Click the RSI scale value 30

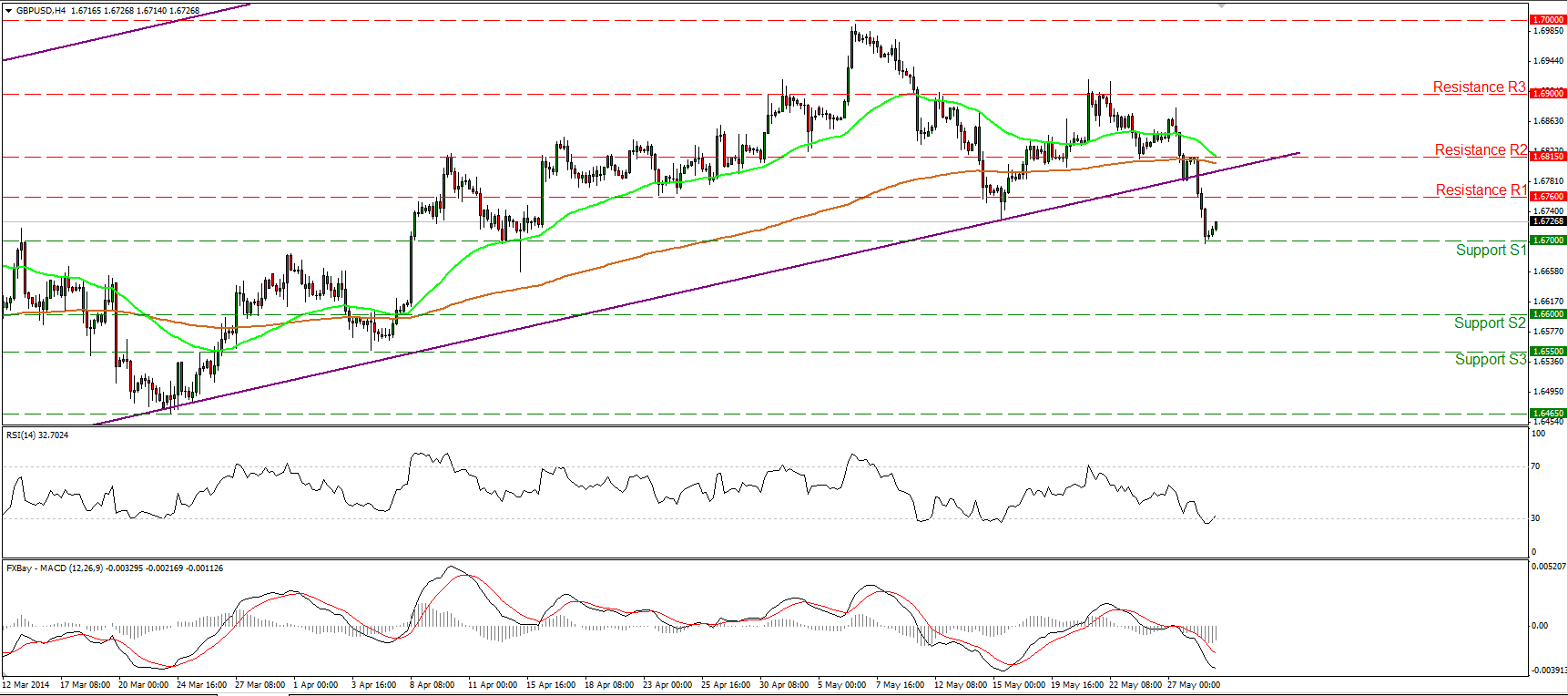coord(1536,518)
